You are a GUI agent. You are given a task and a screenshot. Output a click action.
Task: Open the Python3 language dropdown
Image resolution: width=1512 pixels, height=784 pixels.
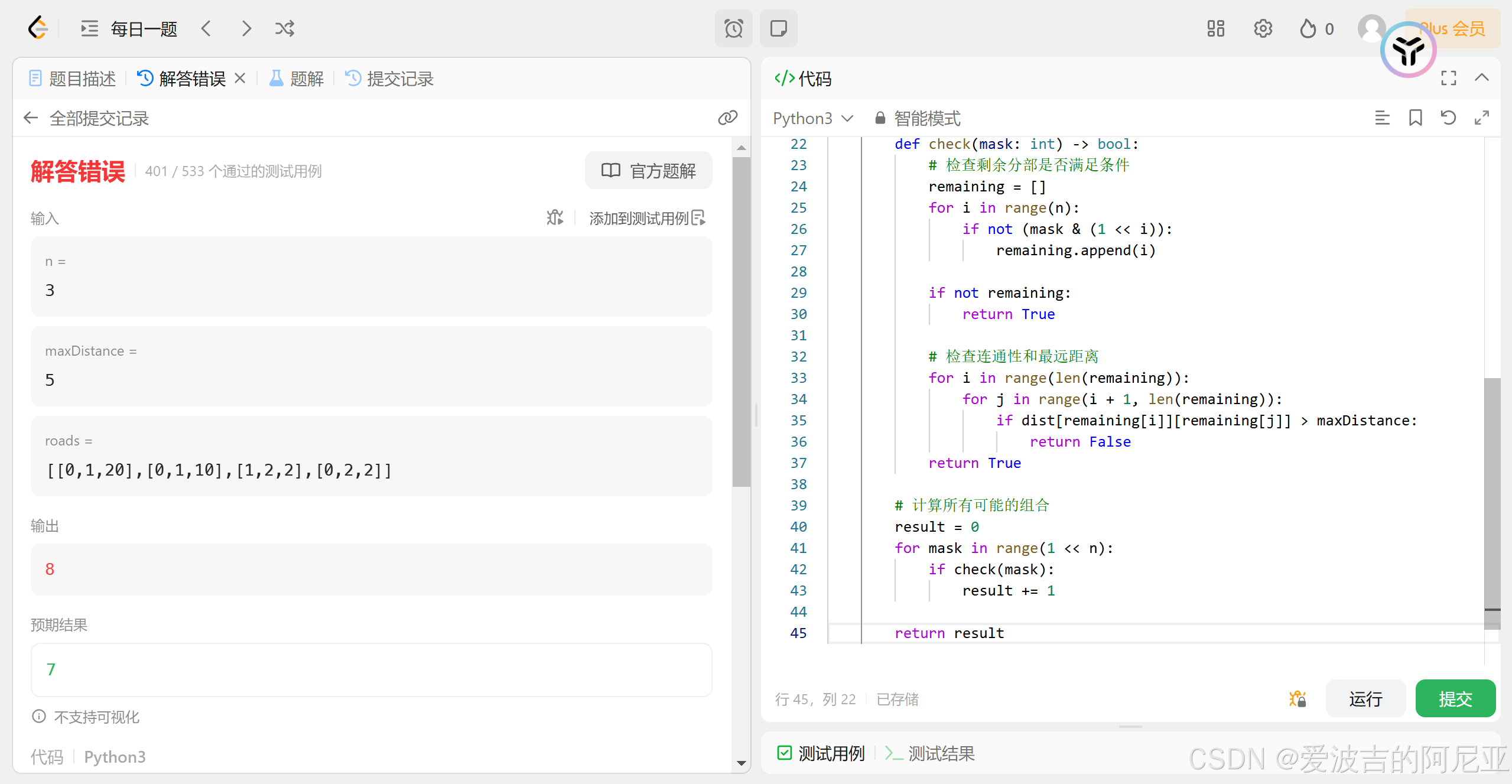tap(812, 119)
